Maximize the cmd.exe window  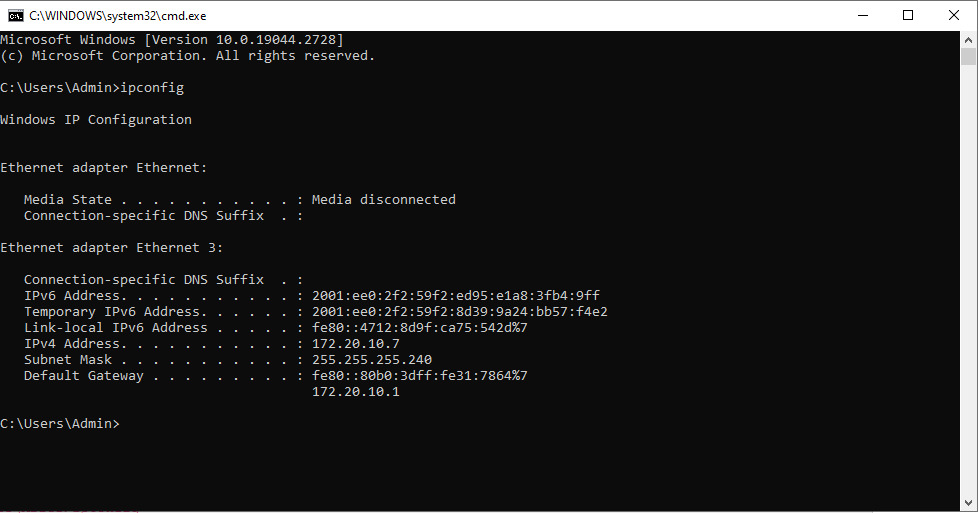click(908, 16)
